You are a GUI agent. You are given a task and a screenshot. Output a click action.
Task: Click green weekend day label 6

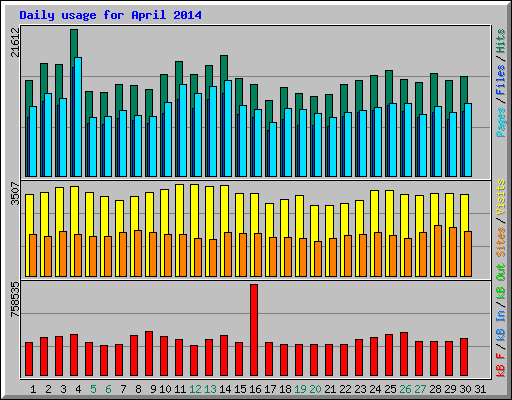coord(108,389)
